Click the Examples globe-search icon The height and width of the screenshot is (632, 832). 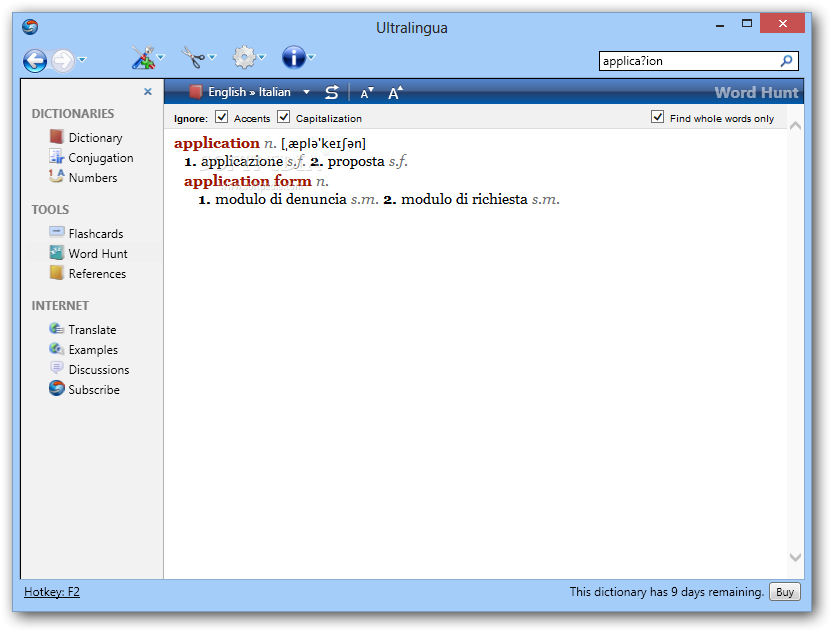pos(57,349)
